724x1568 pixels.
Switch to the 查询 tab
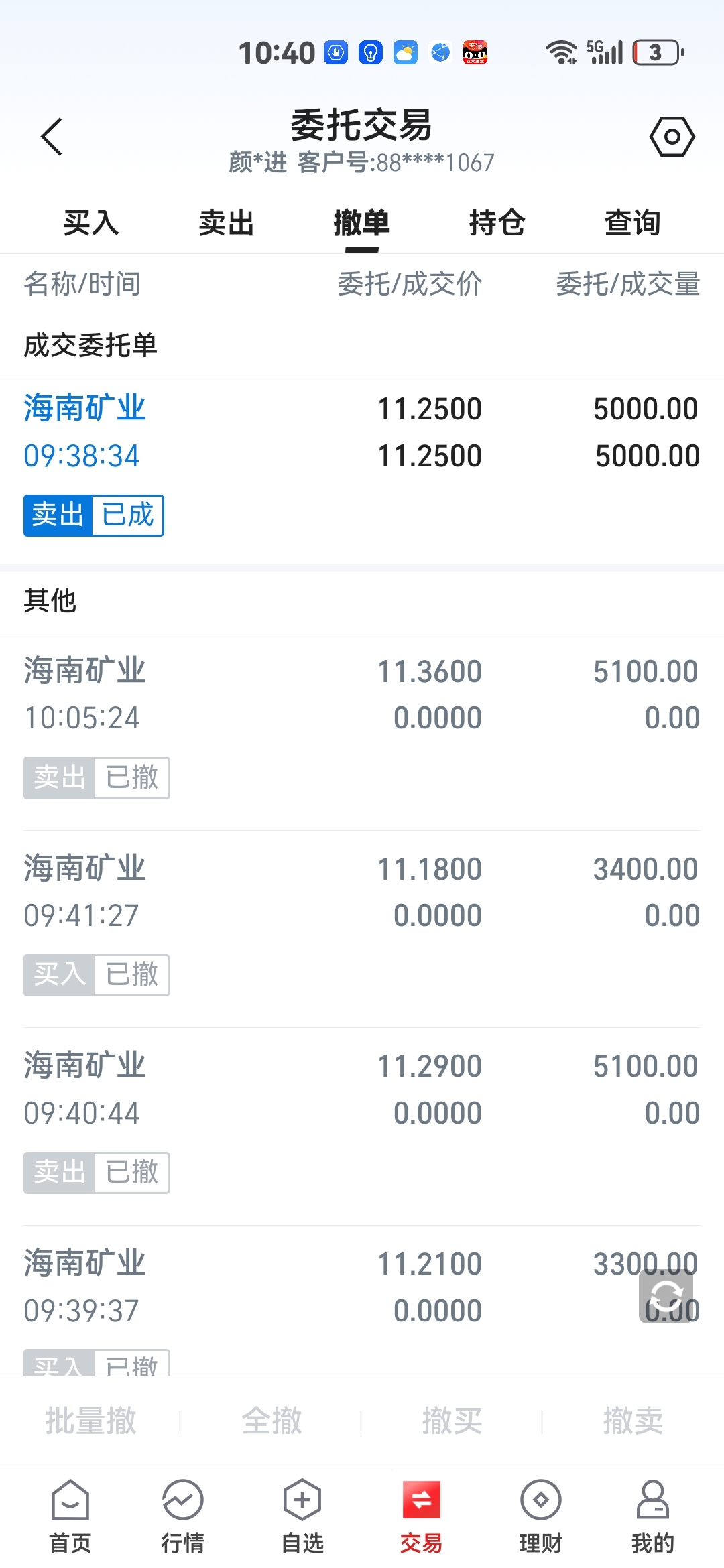[632, 222]
